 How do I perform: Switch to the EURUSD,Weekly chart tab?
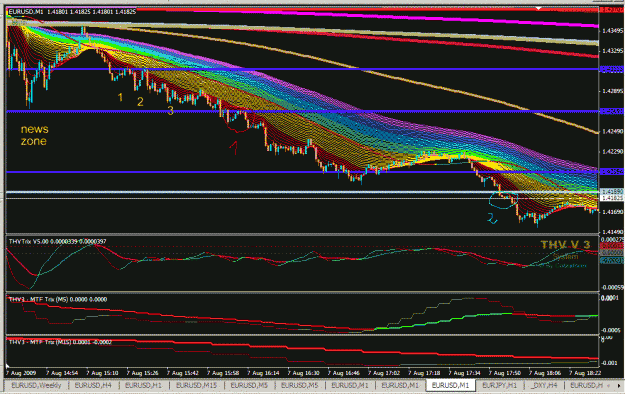pyautogui.click(x=36, y=385)
